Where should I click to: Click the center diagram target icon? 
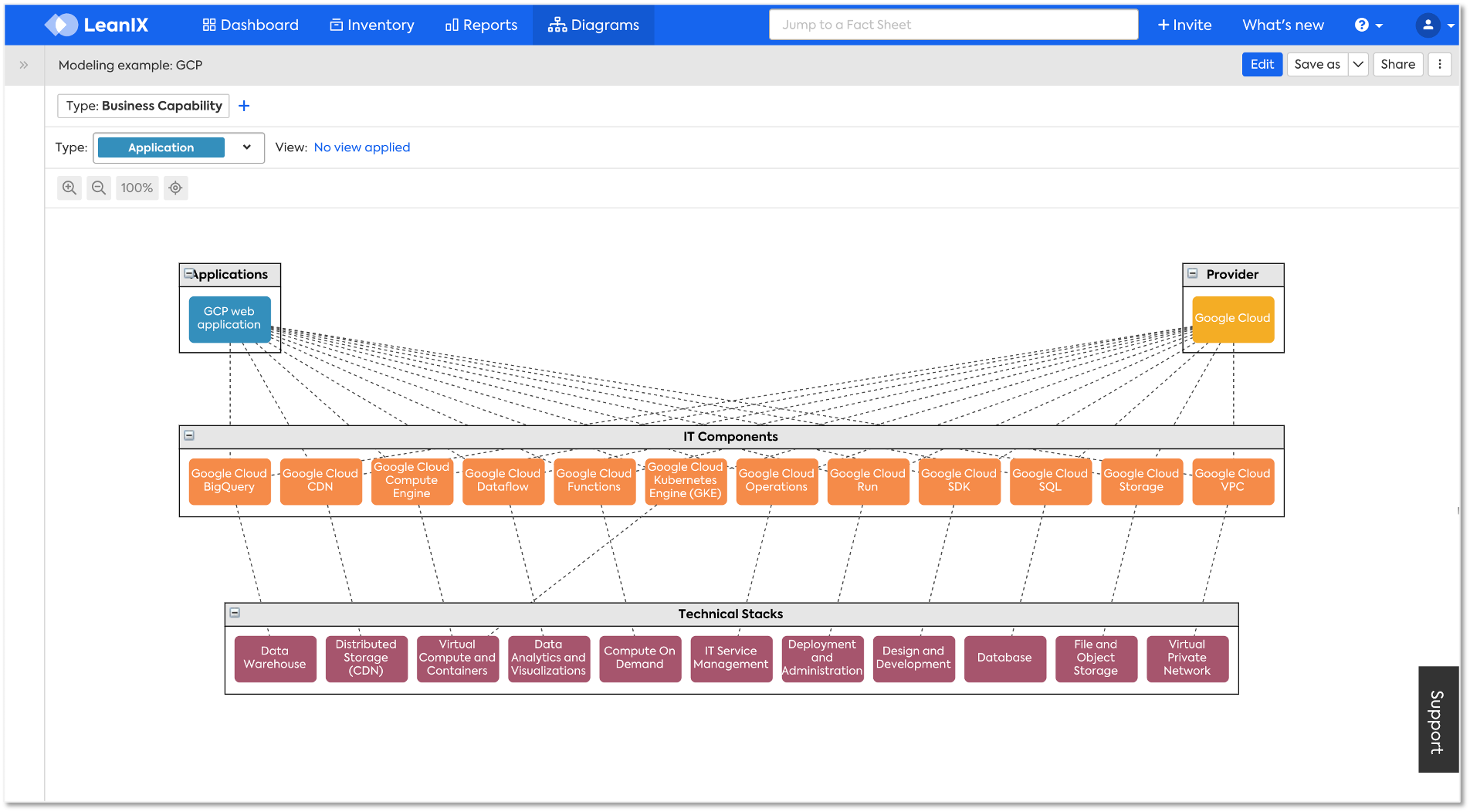(176, 188)
